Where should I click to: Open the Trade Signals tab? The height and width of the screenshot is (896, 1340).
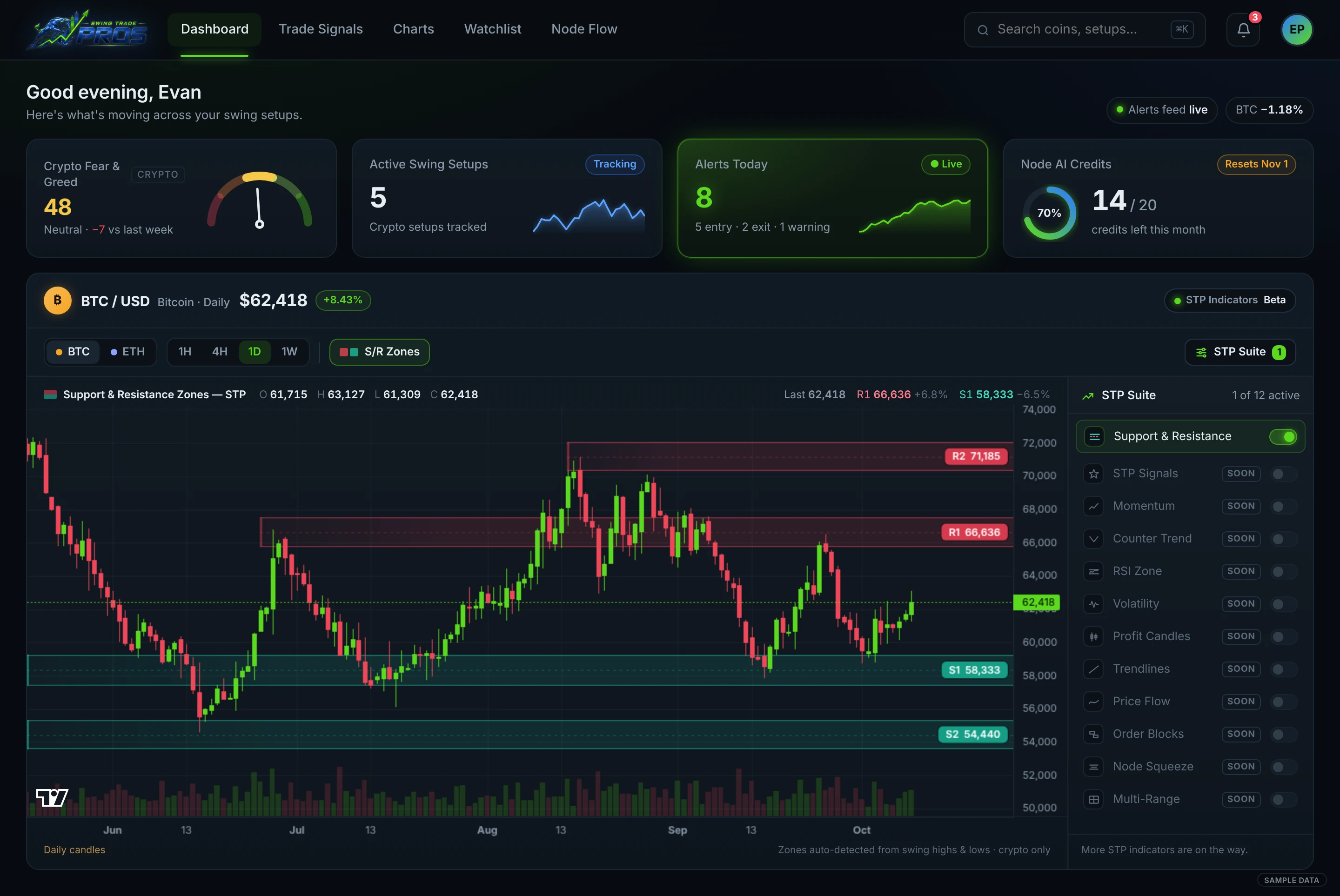click(x=321, y=29)
